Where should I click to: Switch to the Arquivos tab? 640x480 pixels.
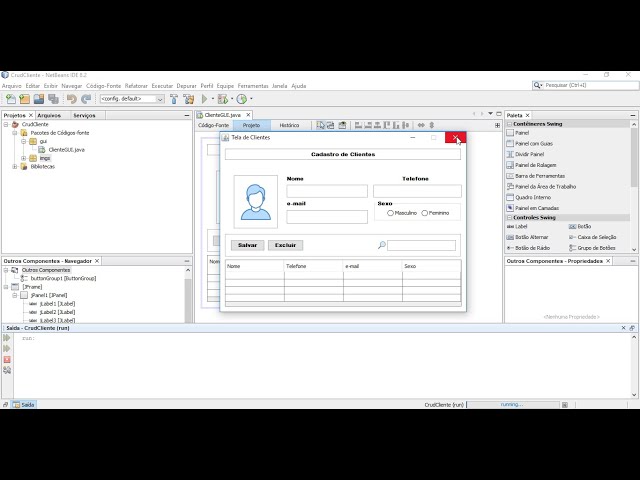(x=49, y=116)
